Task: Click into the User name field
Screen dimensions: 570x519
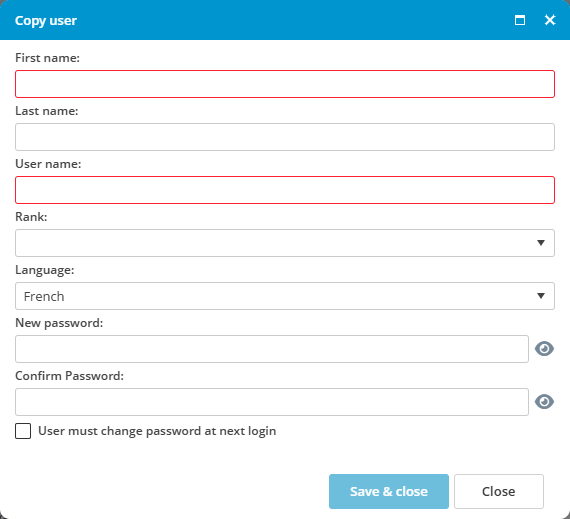Action: coord(285,190)
